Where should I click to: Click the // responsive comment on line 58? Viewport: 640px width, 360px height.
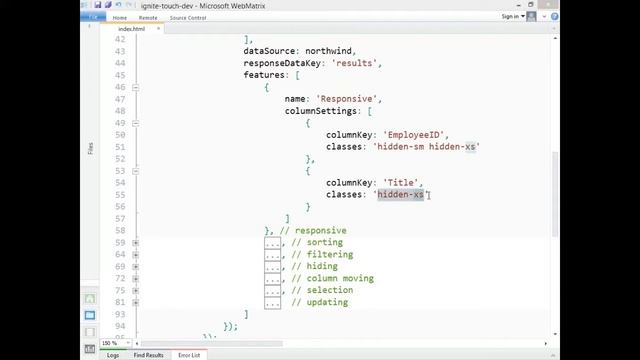pyautogui.click(x=313, y=231)
